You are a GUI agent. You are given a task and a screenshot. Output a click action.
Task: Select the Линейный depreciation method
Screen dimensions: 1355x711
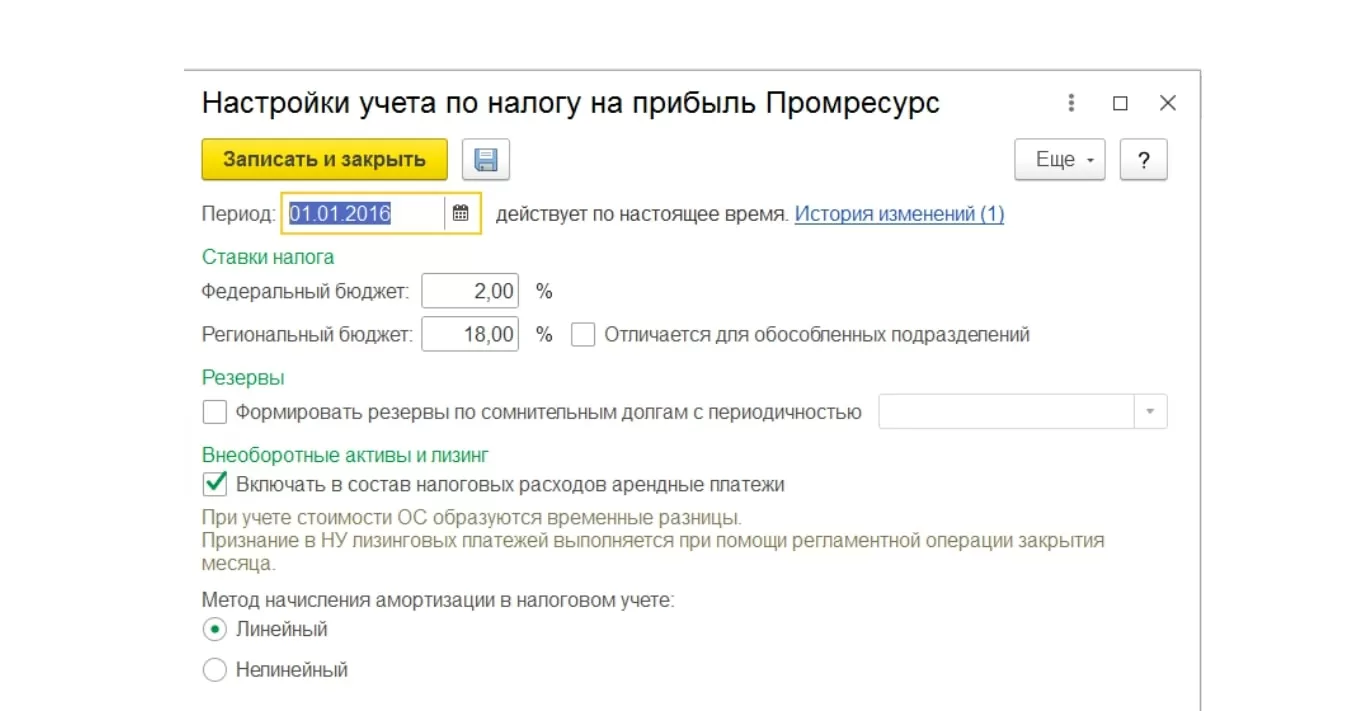click(x=215, y=630)
